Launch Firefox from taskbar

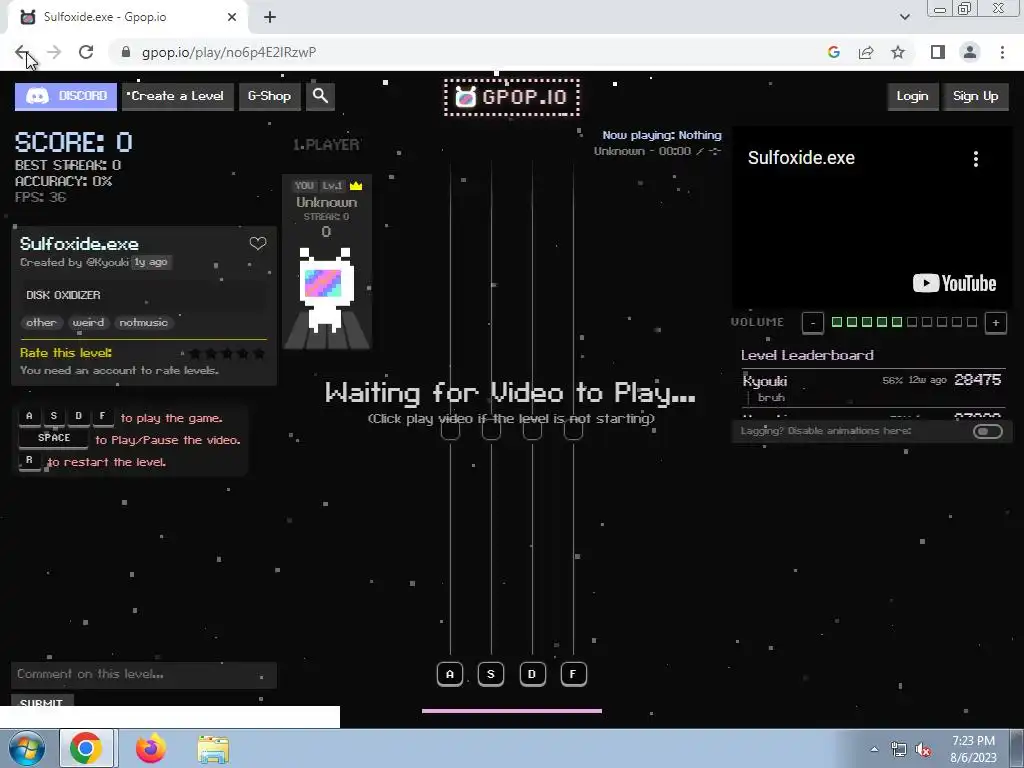coord(151,748)
